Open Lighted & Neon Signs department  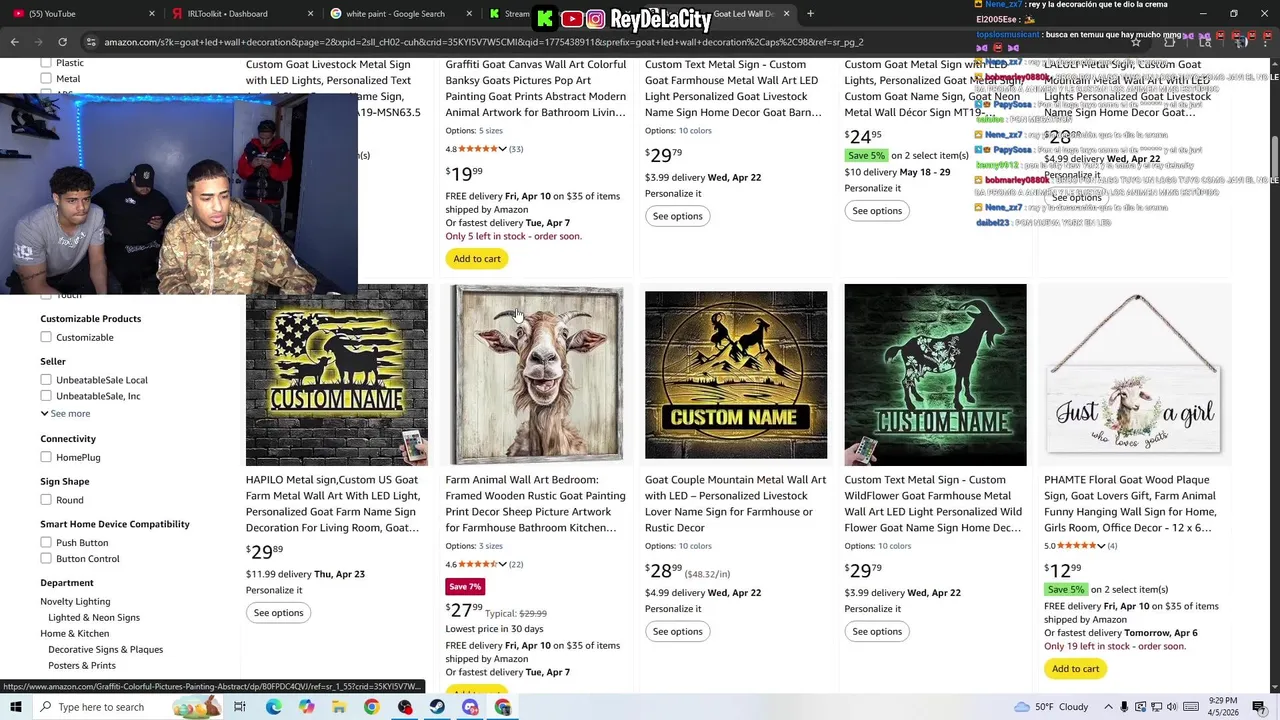(94, 618)
